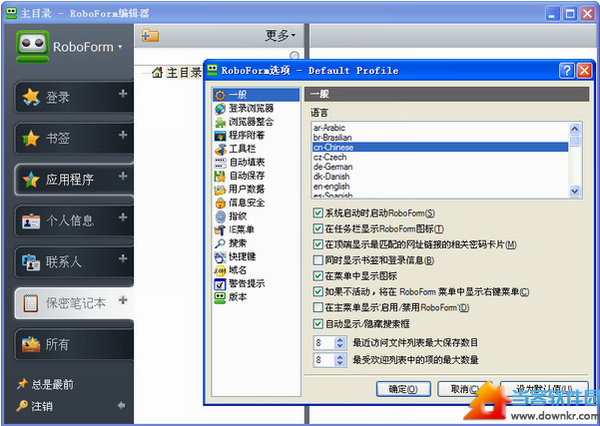Image resolution: width=600 pixels, height=426 pixels.
Task: Click the plus next to 保密笔记本
Action: point(123,300)
